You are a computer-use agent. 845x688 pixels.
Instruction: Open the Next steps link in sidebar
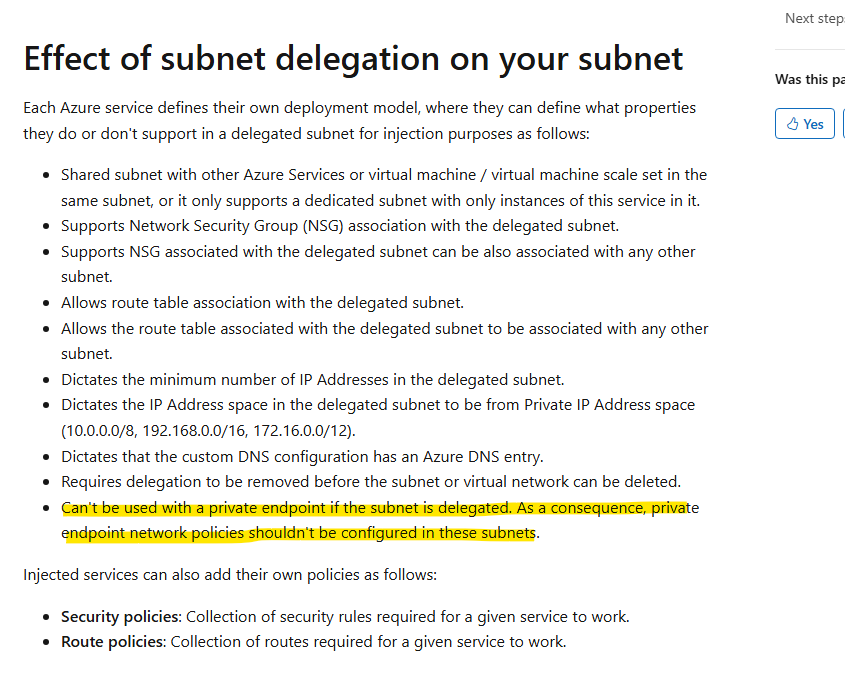[815, 18]
